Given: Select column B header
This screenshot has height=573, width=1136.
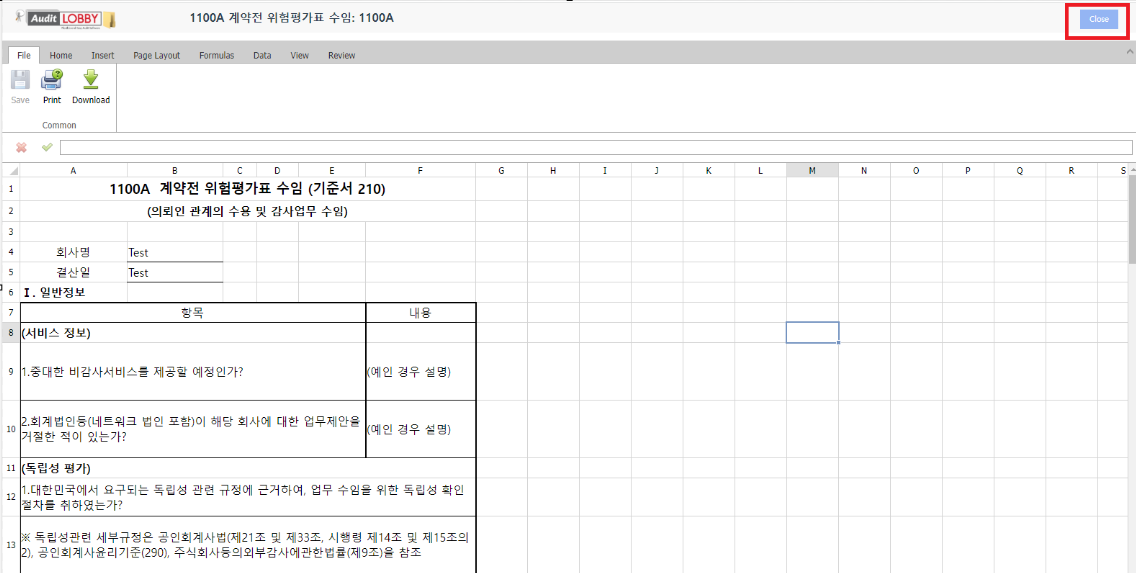Looking at the screenshot, I should pos(175,170).
